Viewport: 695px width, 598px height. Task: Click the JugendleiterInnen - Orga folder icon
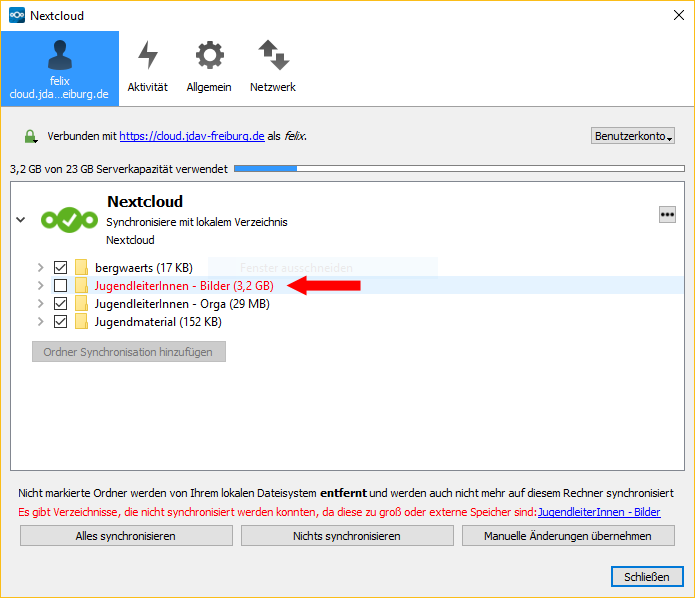(x=81, y=304)
